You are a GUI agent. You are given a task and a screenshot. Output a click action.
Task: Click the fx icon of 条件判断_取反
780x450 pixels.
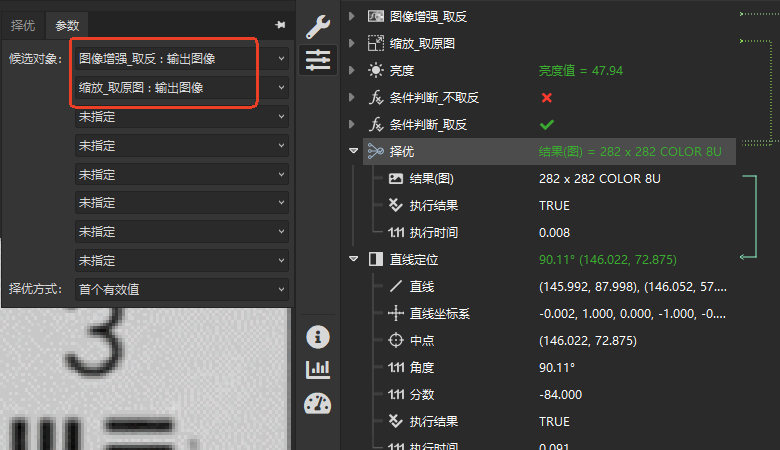point(376,124)
